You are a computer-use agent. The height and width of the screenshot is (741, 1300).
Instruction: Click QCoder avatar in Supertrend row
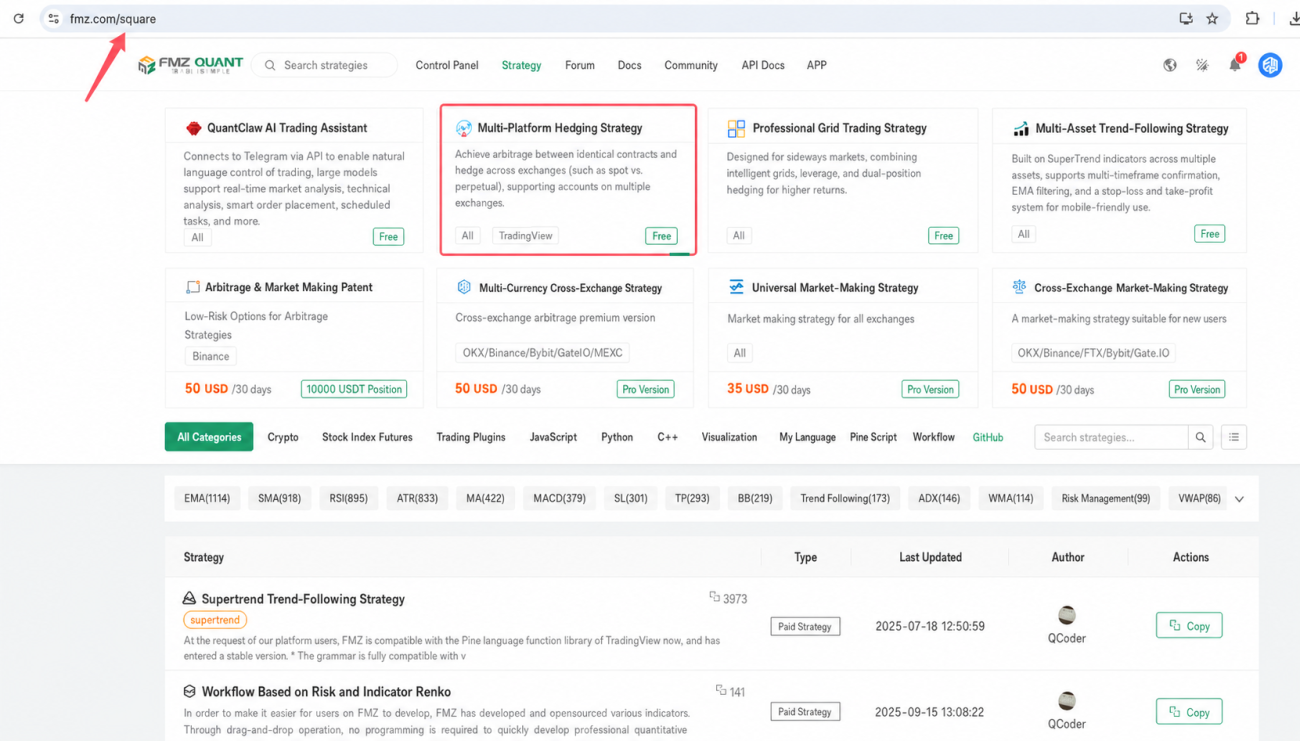point(1067,615)
